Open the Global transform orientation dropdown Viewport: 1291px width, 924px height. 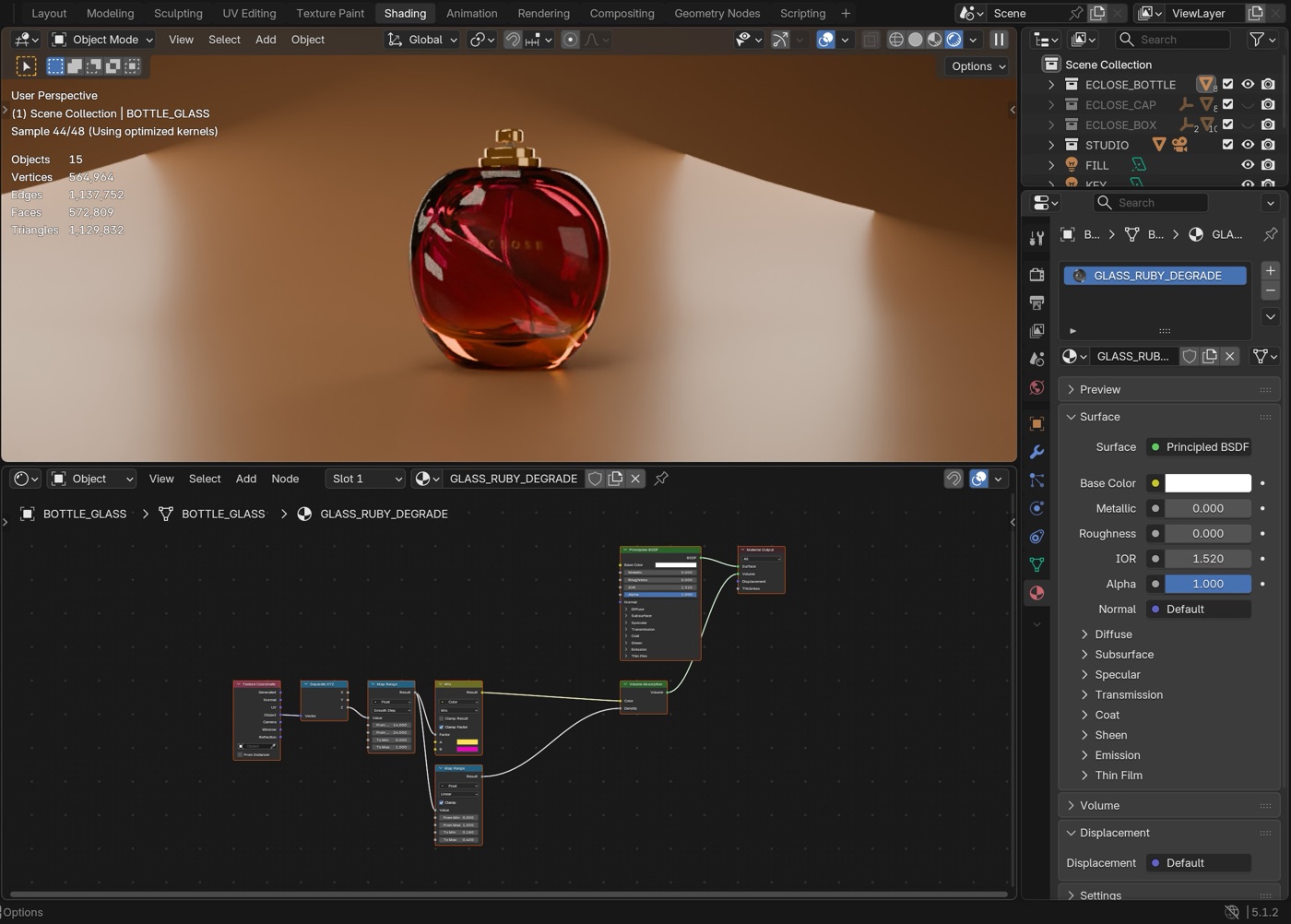pyautogui.click(x=421, y=40)
